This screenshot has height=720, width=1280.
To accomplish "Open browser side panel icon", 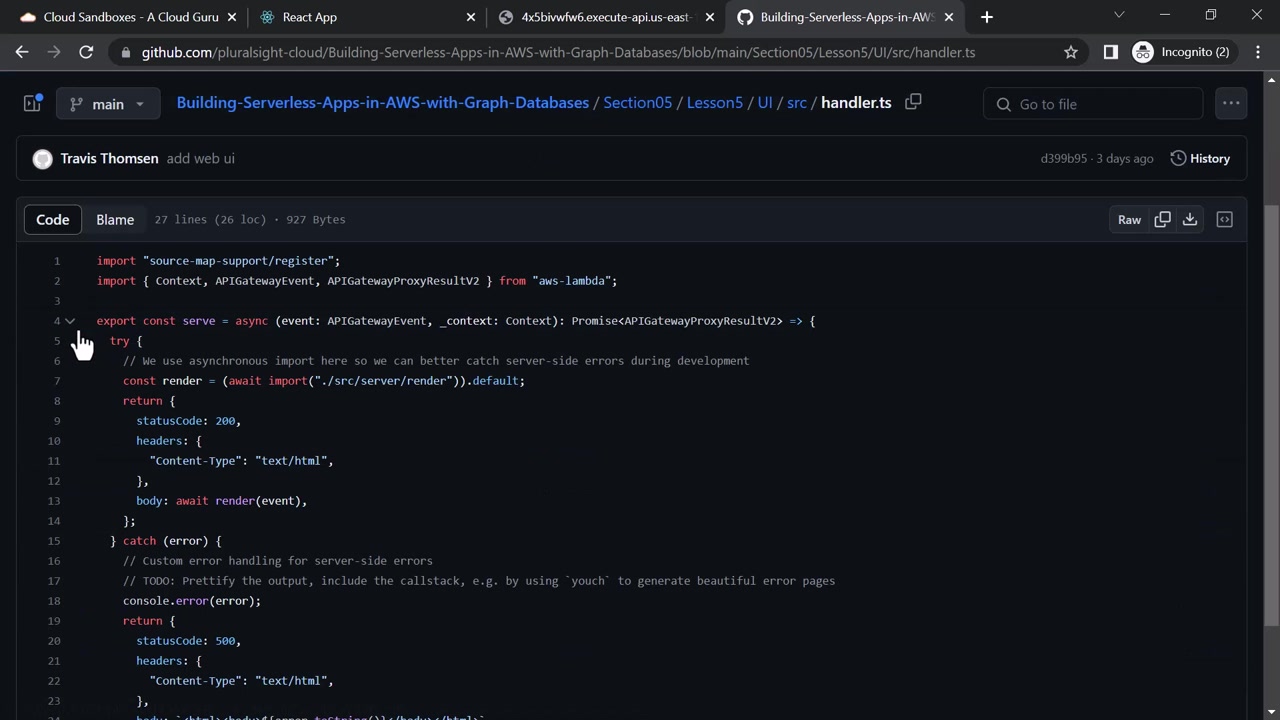I will pyautogui.click(x=1110, y=52).
